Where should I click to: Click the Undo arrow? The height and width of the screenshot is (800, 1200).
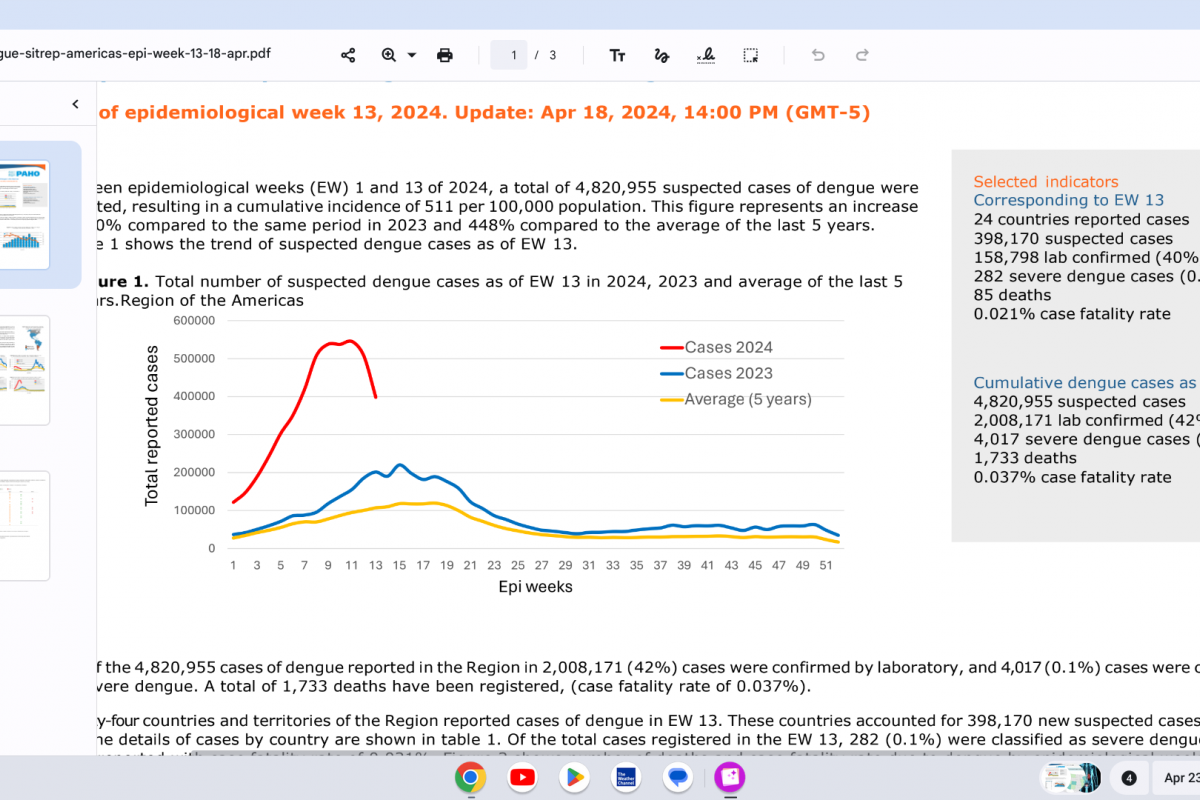818,55
